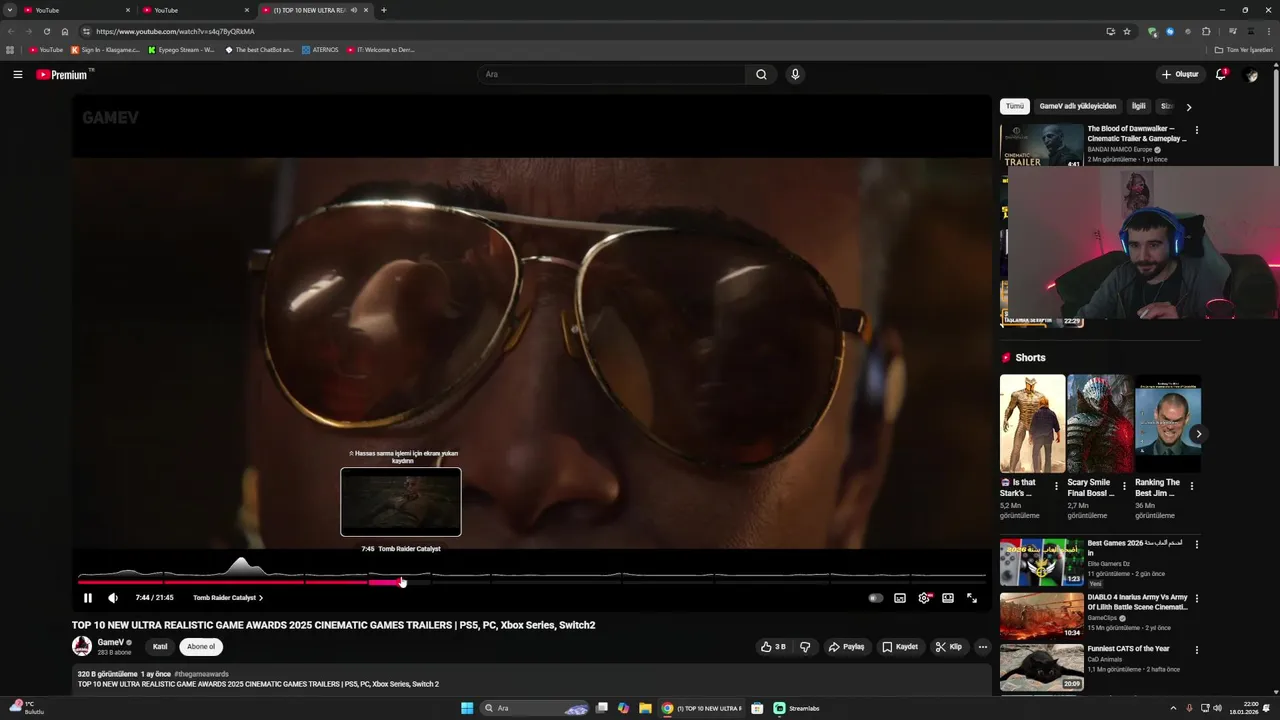This screenshot has height=720, width=1280.
Task: Open options for Best Games 2026 video
Action: pos(1196,545)
